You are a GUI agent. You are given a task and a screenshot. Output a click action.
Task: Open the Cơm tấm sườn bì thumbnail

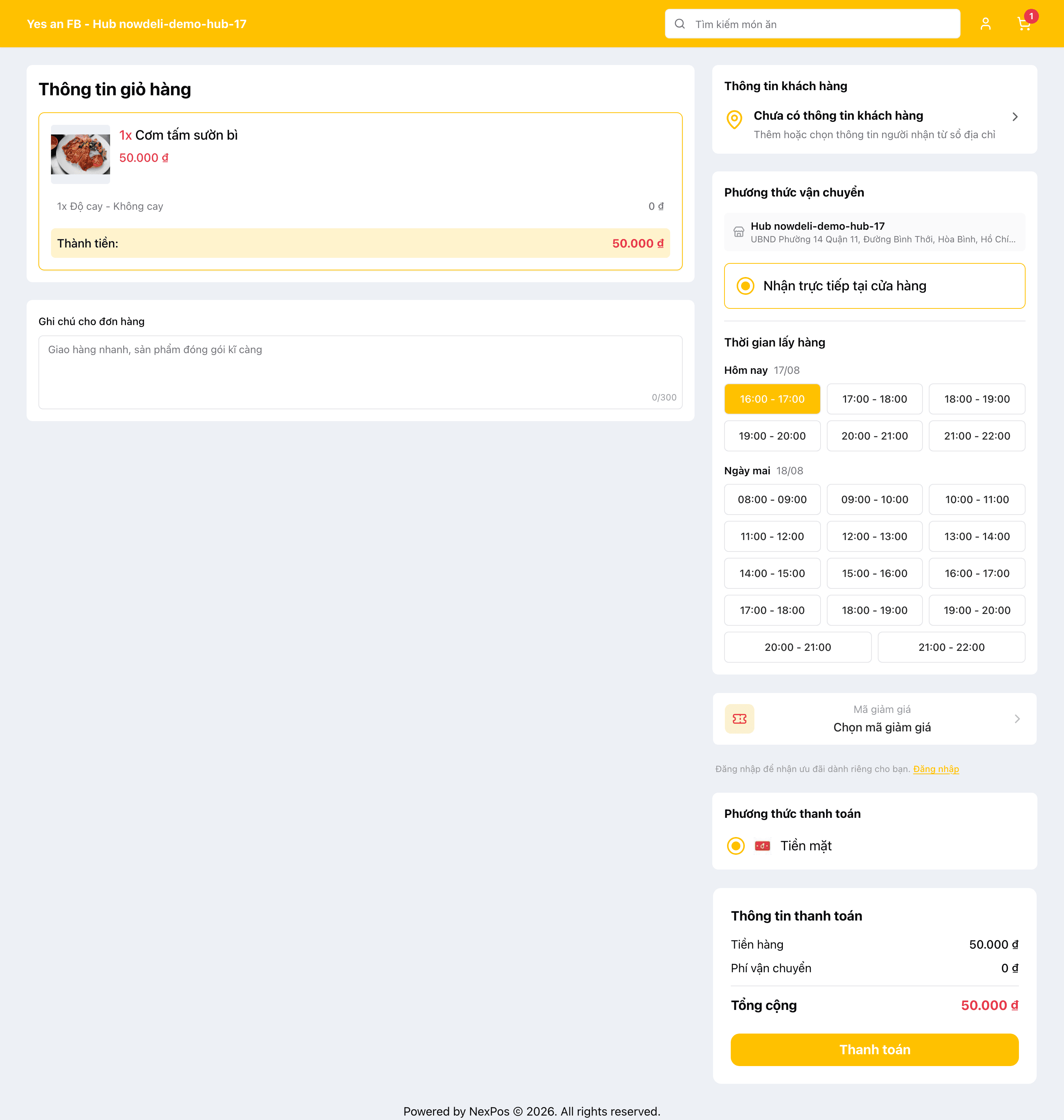click(81, 154)
